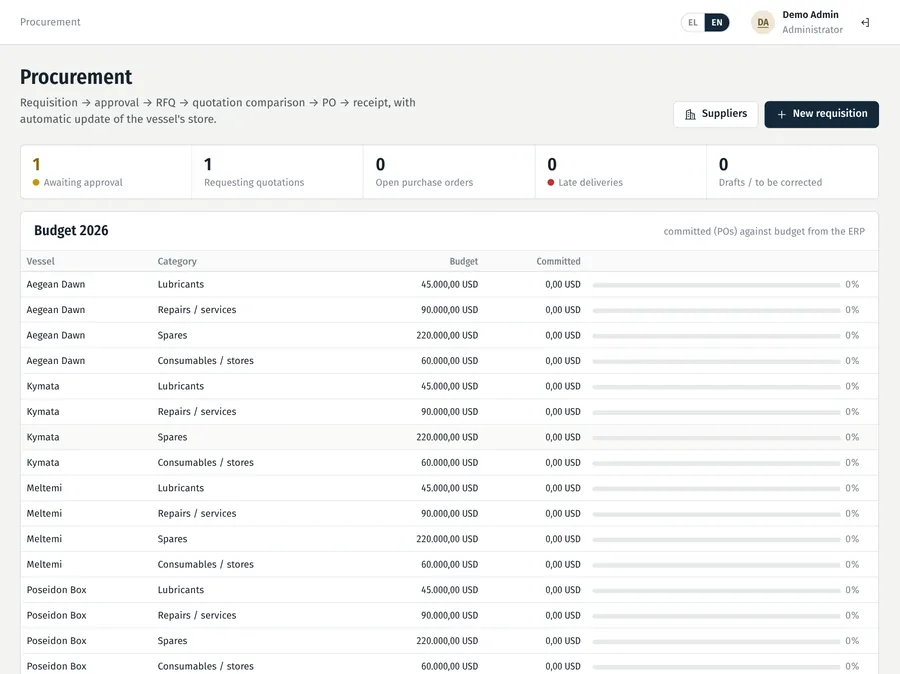Select the Aegean Dawn Lubricants vessel cell
900x674 pixels.
point(56,284)
